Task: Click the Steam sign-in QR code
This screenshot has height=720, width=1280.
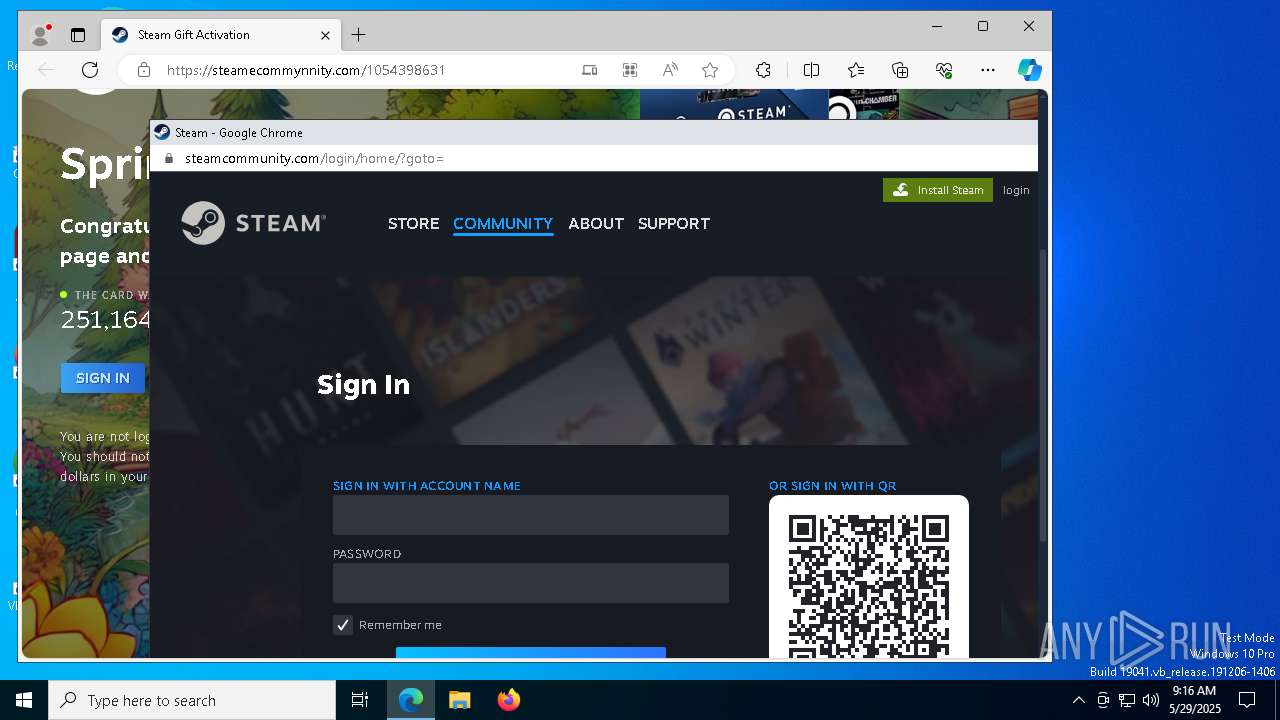Action: click(869, 585)
